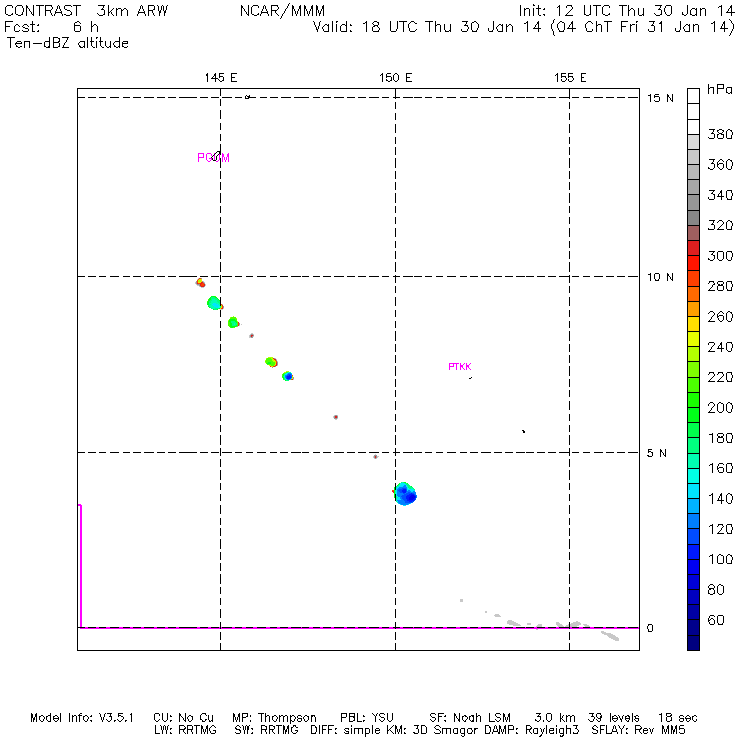Click the 'DIFF: simple' setting text
Viewport: 740px width, 740px height.
346,731
